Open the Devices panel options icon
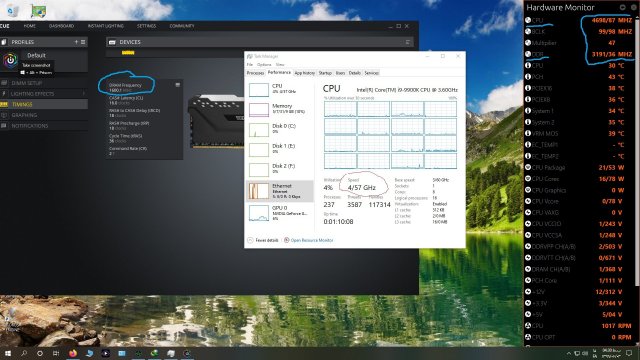The image size is (640, 360). 407,42
